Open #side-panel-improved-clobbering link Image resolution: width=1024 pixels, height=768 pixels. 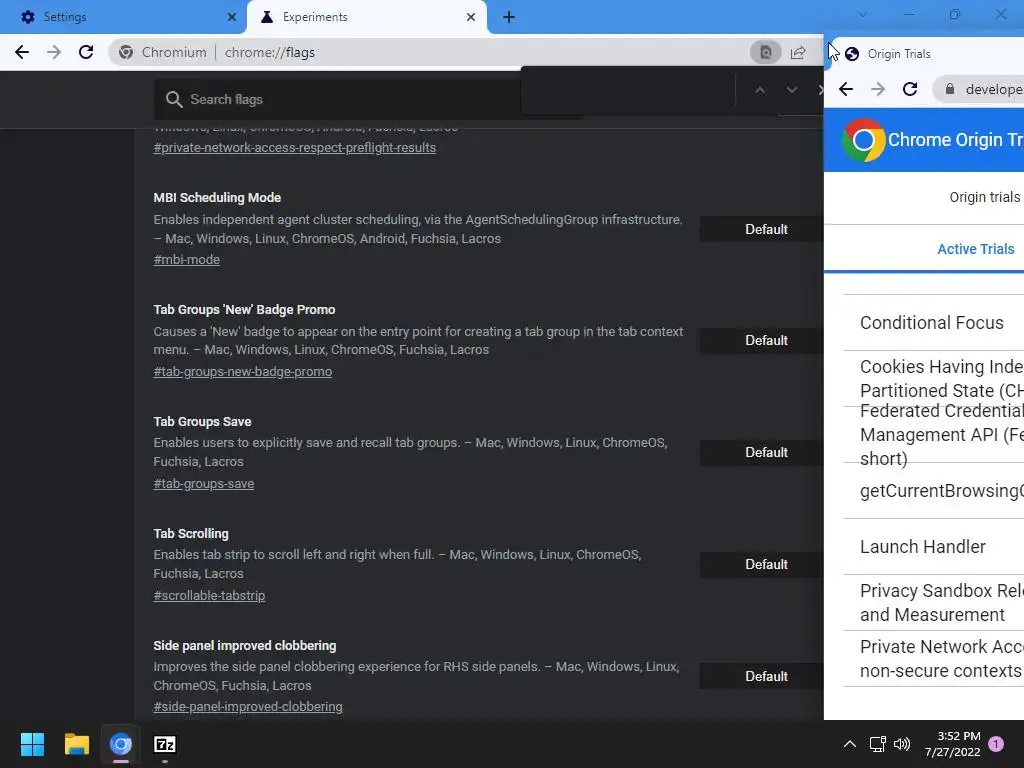(x=248, y=707)
